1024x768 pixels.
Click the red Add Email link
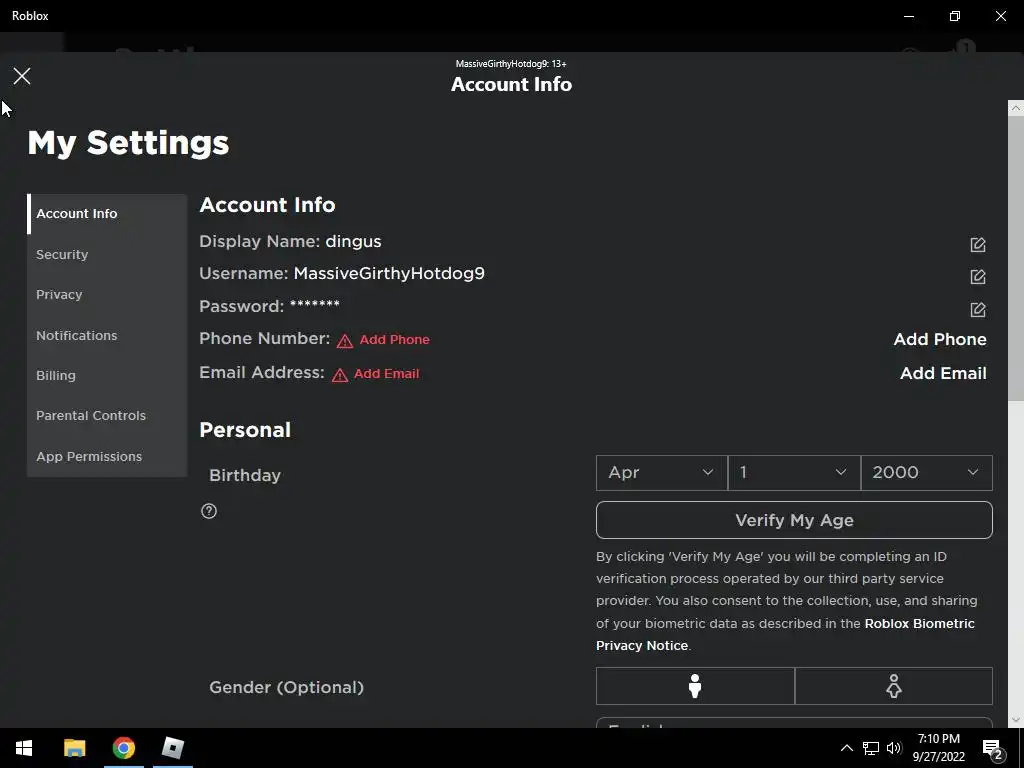pyautogui.click(x=387, y=374)
